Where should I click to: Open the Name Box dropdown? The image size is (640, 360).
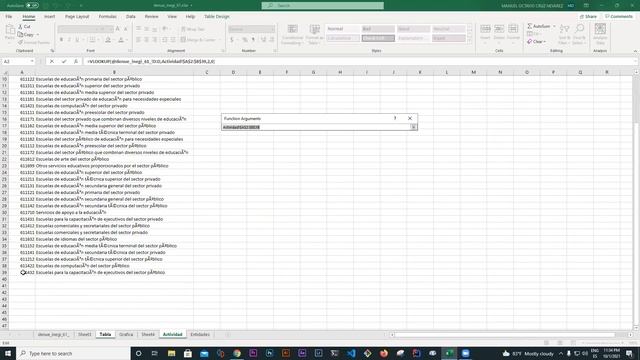tap(32, 61)
